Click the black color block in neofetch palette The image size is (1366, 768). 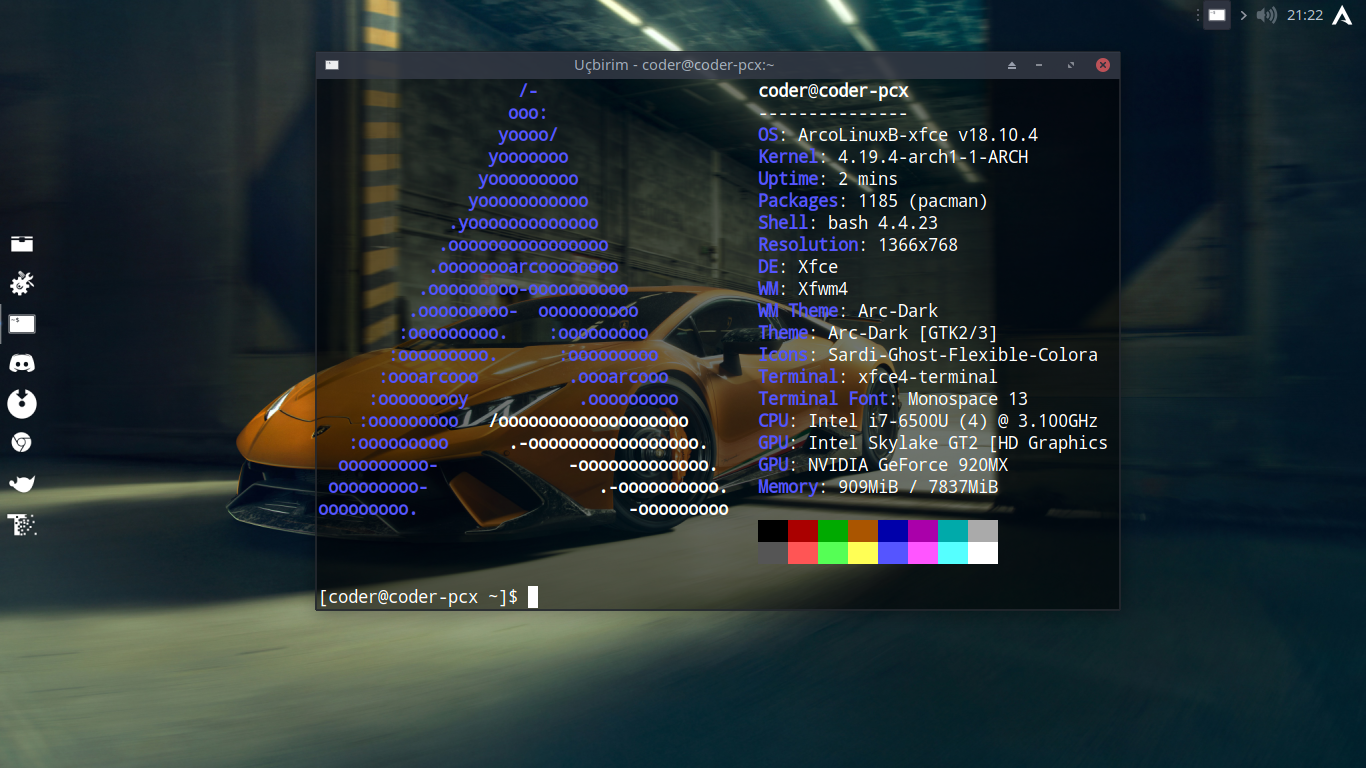click(x=773, y=531)
